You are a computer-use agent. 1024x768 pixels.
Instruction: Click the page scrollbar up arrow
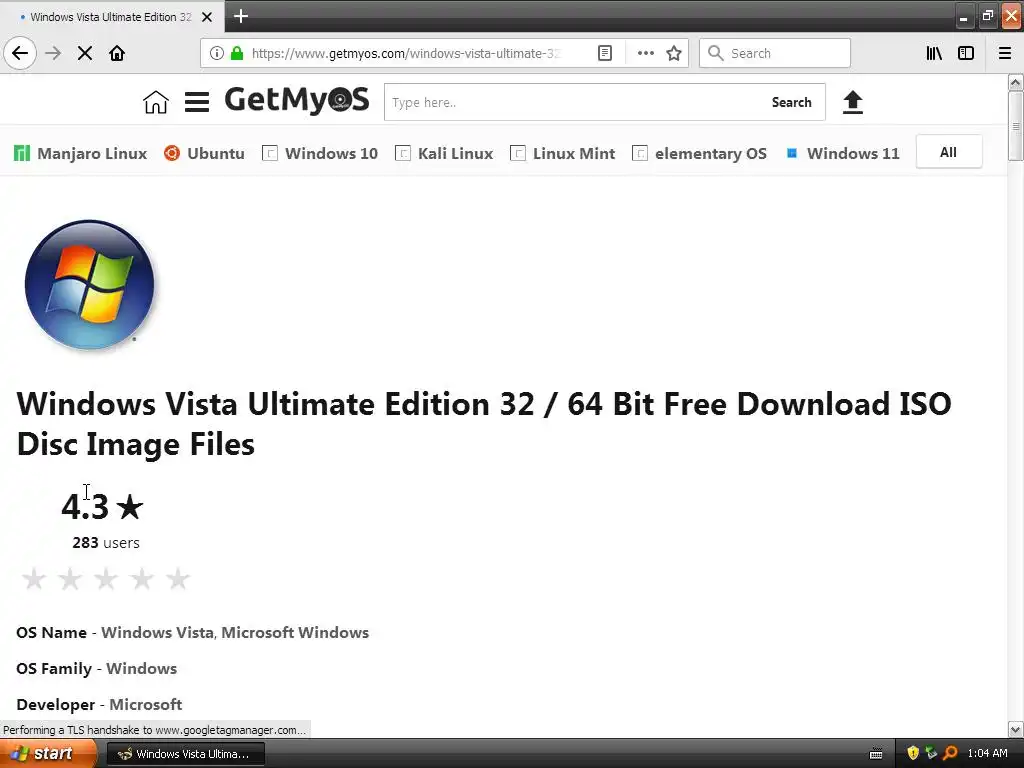pyautogui.click(x=1016, y=82)
